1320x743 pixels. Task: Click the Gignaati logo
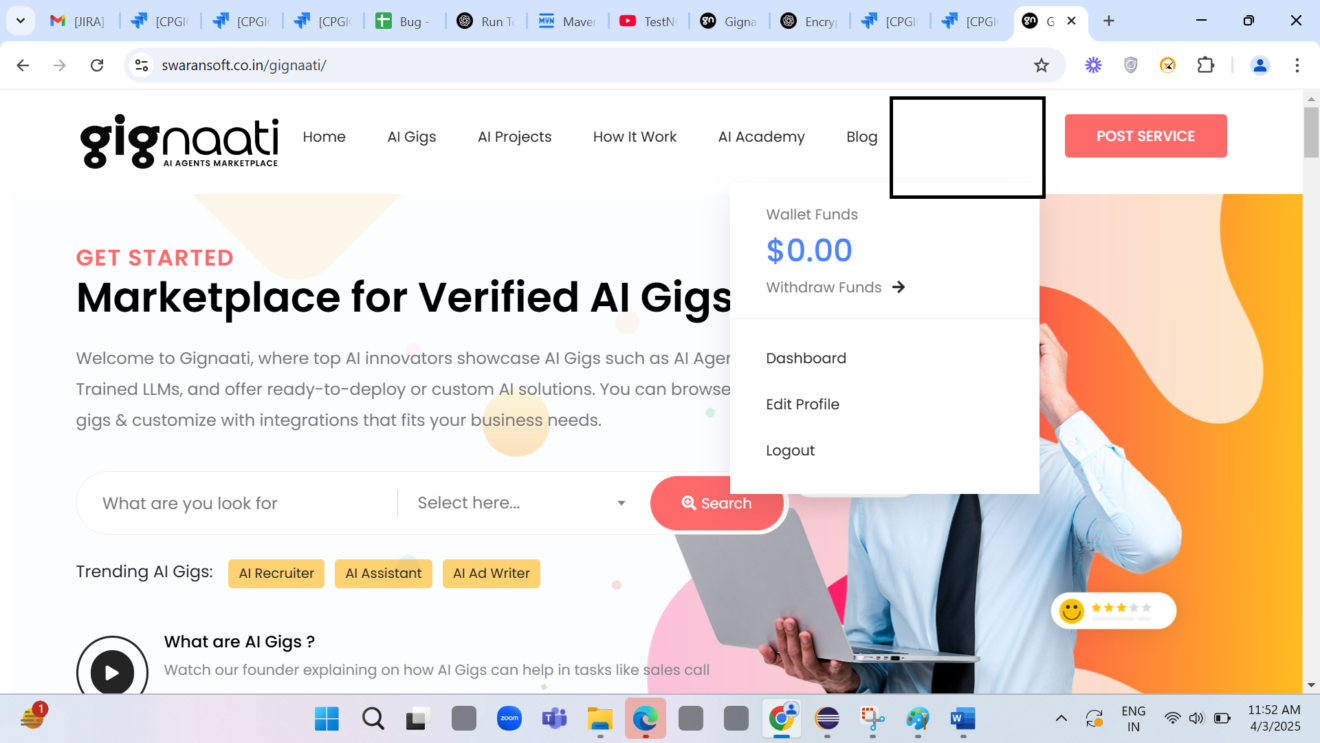pyautogui.click(x=179, y=142)
